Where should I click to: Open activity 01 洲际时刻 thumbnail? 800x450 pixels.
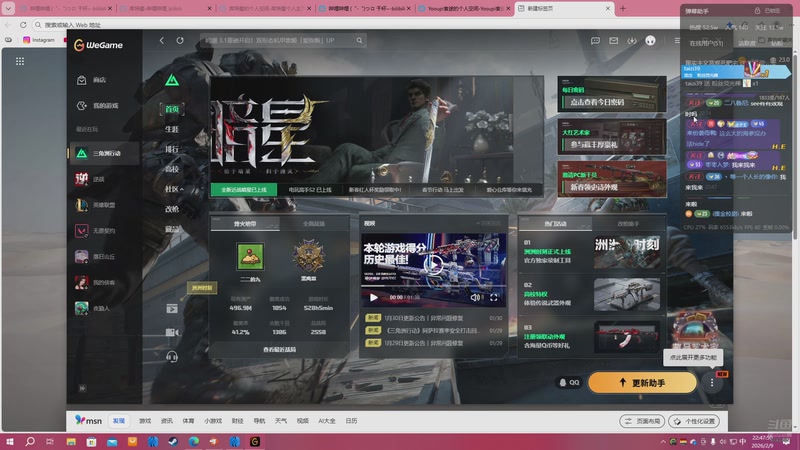(627, 252)
